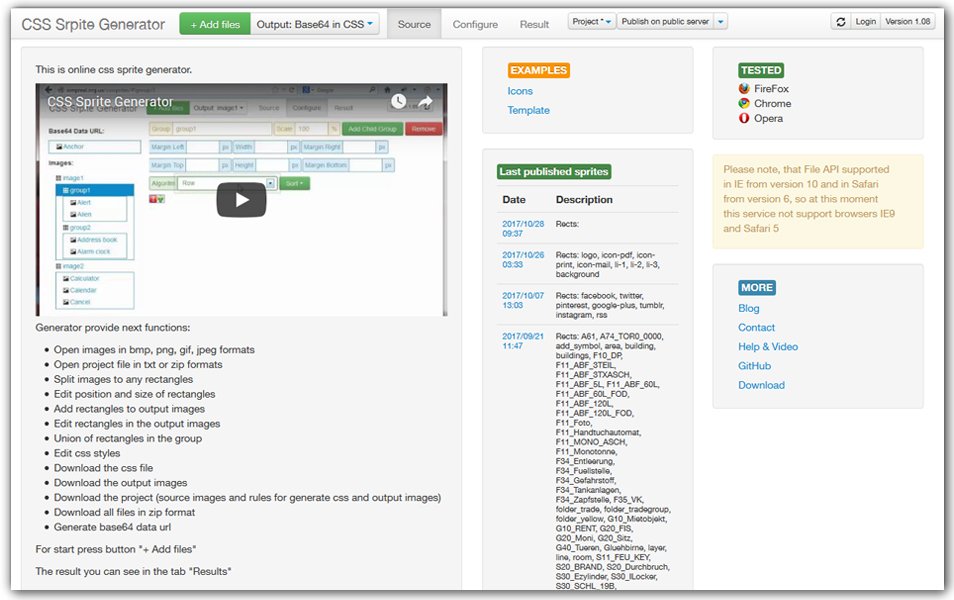Open the Result tab
This screenshot has width=954, height=600.
(x=534, y=24)
